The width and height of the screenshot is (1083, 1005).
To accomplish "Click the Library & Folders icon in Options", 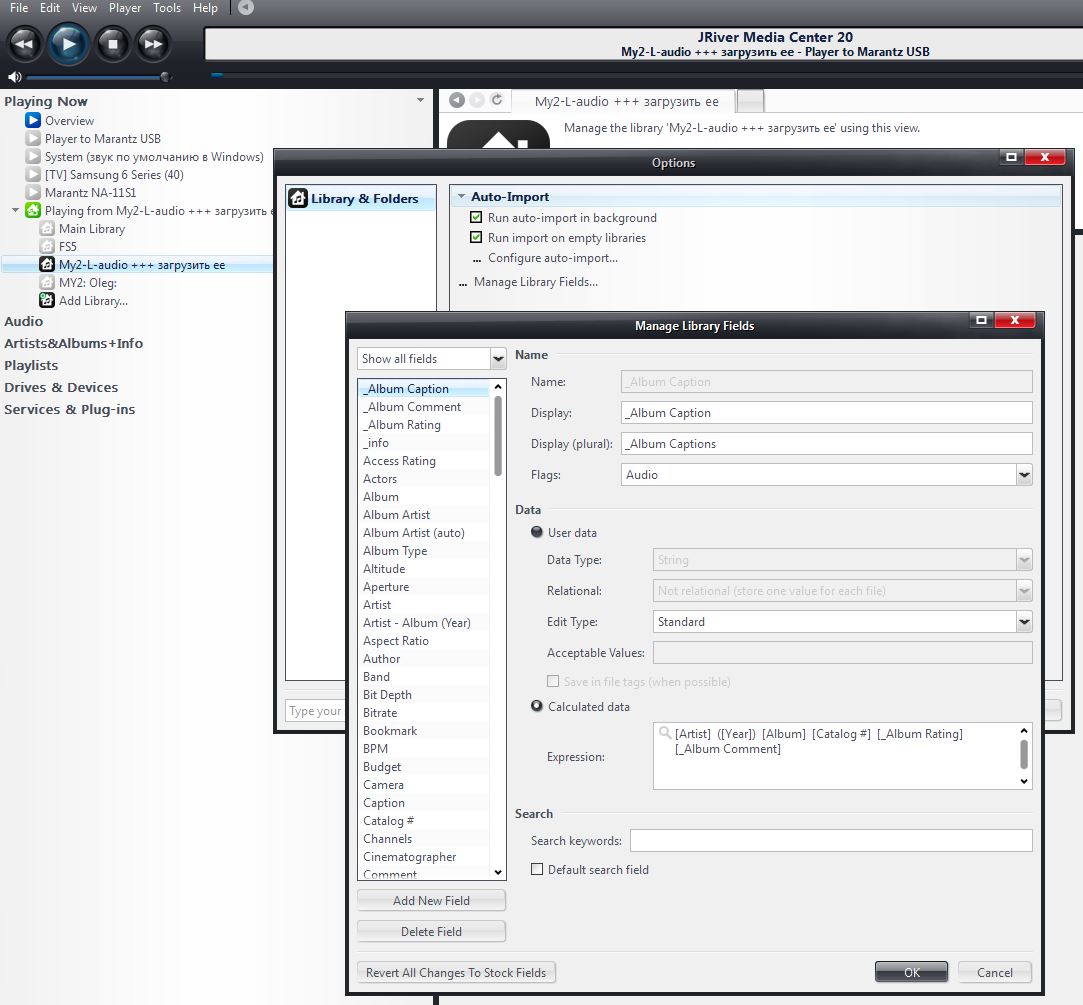I will [298, 198].
